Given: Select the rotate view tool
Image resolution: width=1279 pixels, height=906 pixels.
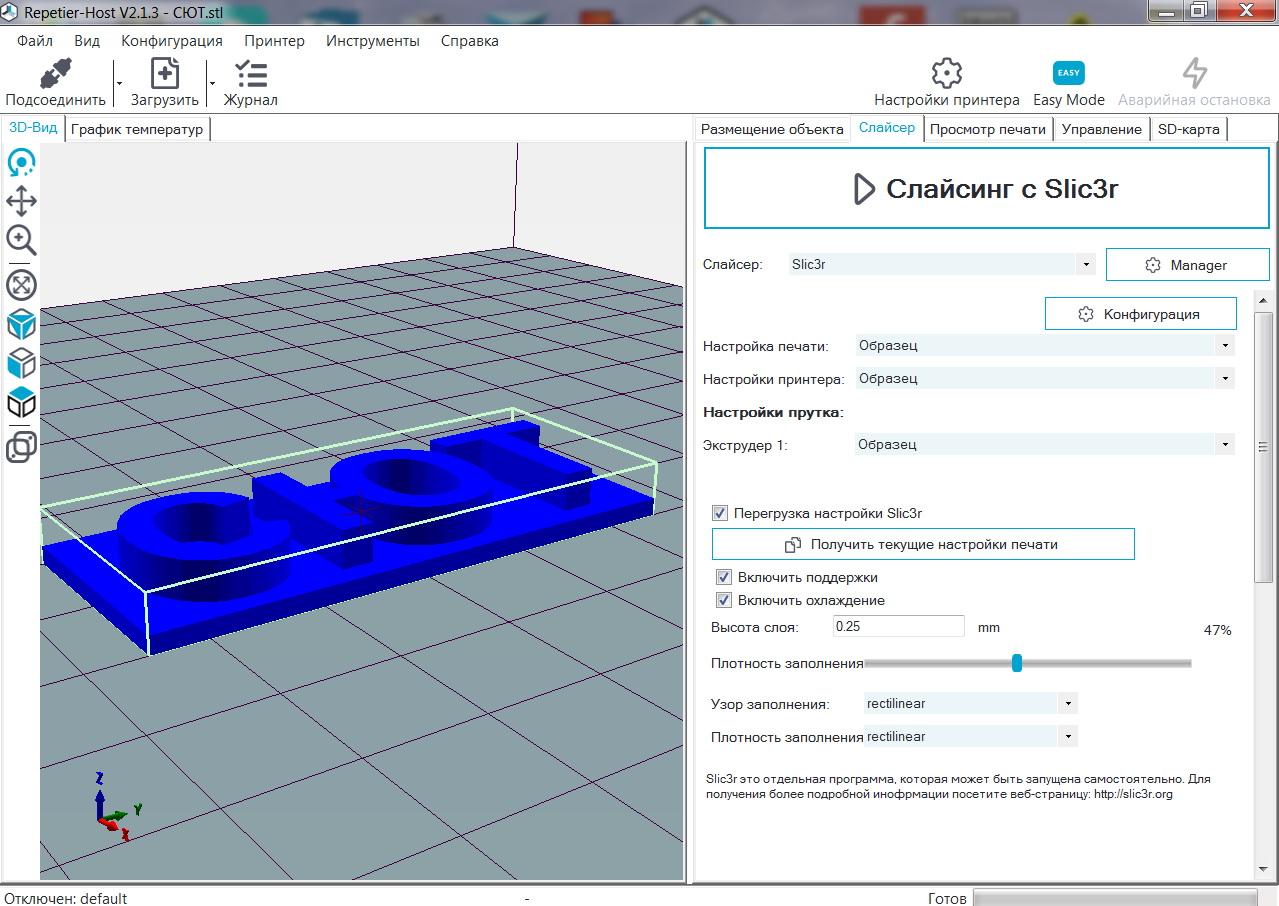Looking at the screenshot, I should point(21,162).
